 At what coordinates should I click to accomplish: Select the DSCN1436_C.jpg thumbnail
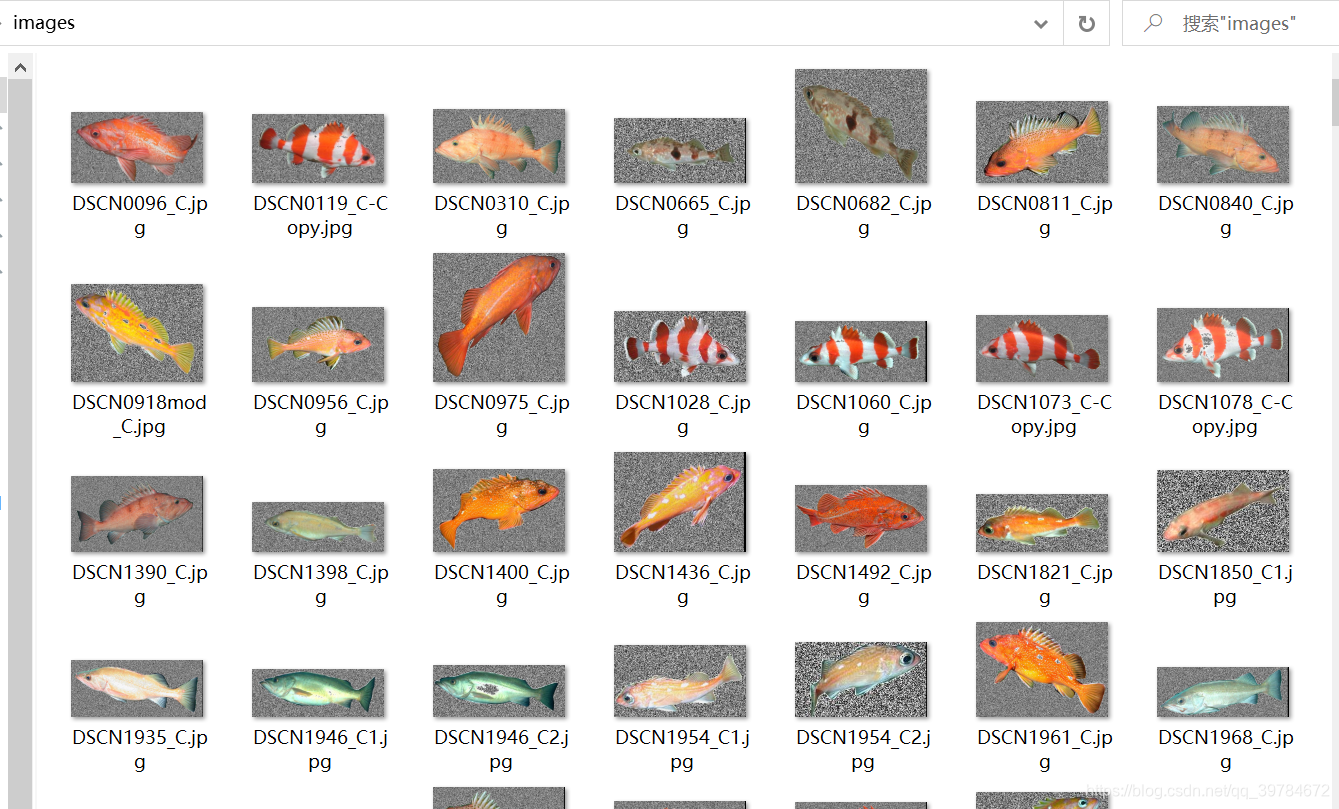pyautogui.click(x=680, y=502)
